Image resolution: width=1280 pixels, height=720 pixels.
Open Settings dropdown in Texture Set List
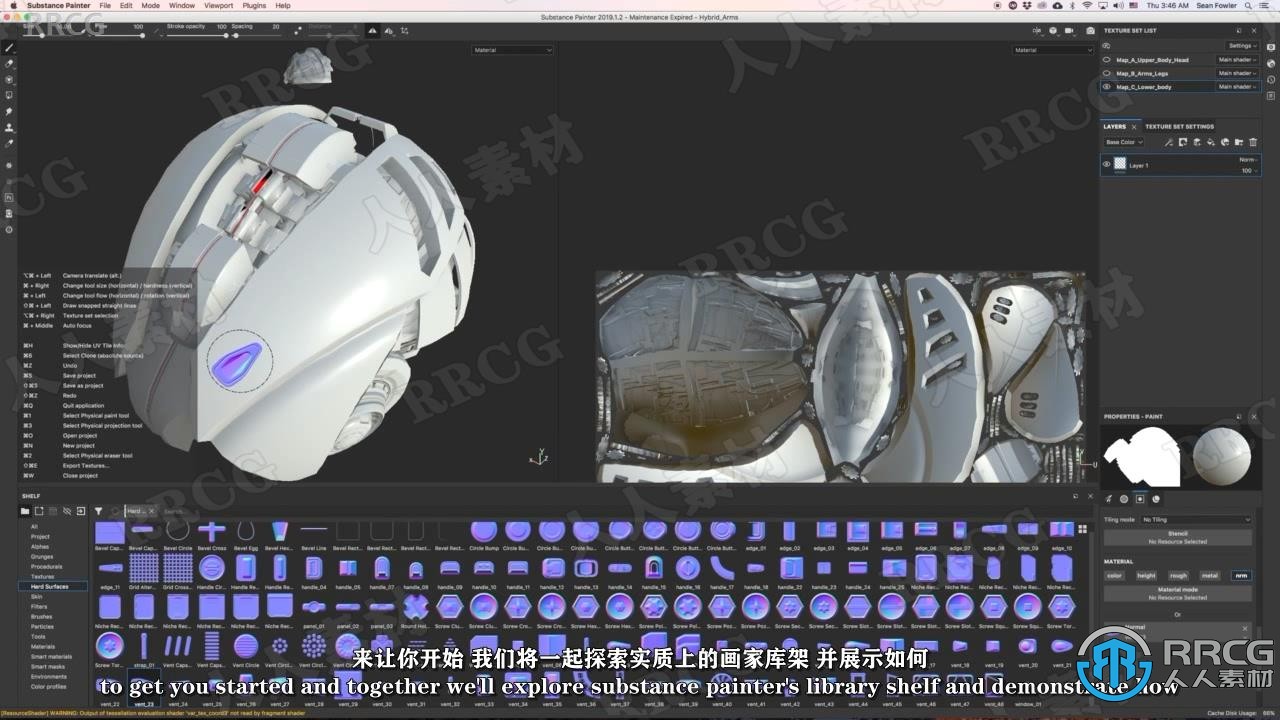pos(1242,46)
